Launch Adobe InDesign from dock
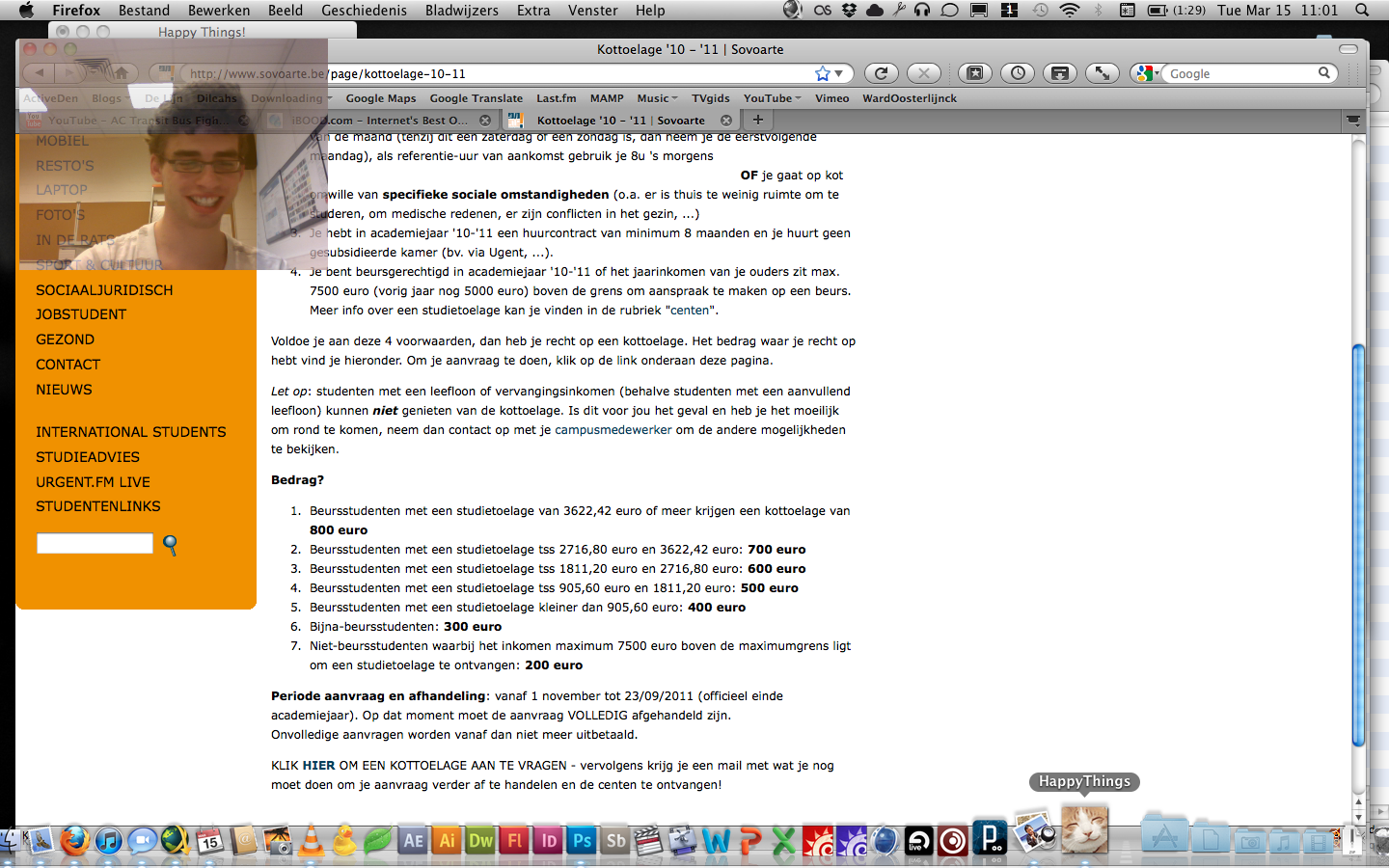This screenshot has height=868, width=1389. [548, 840]
